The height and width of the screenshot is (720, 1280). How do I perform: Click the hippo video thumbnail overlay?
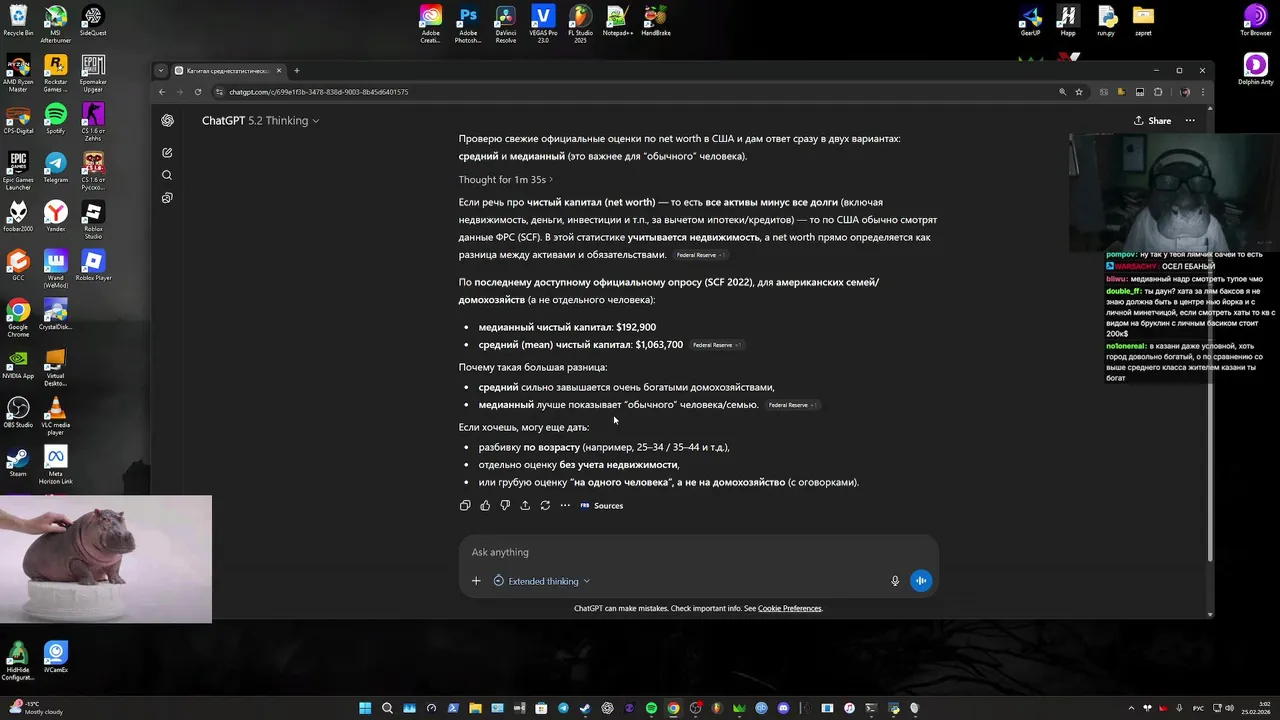[x=106, y=560]
